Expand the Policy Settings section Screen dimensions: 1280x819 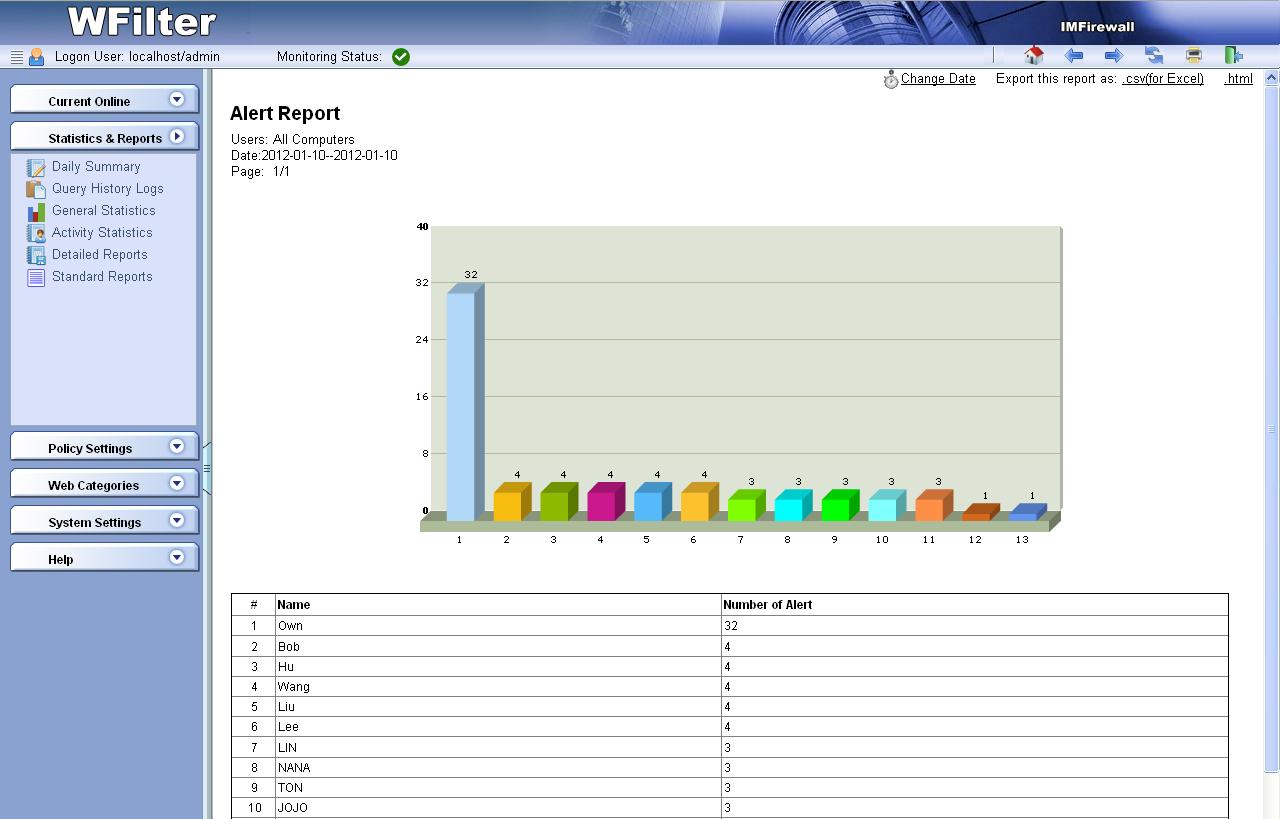pyautogui.click(x=177, y=447)
